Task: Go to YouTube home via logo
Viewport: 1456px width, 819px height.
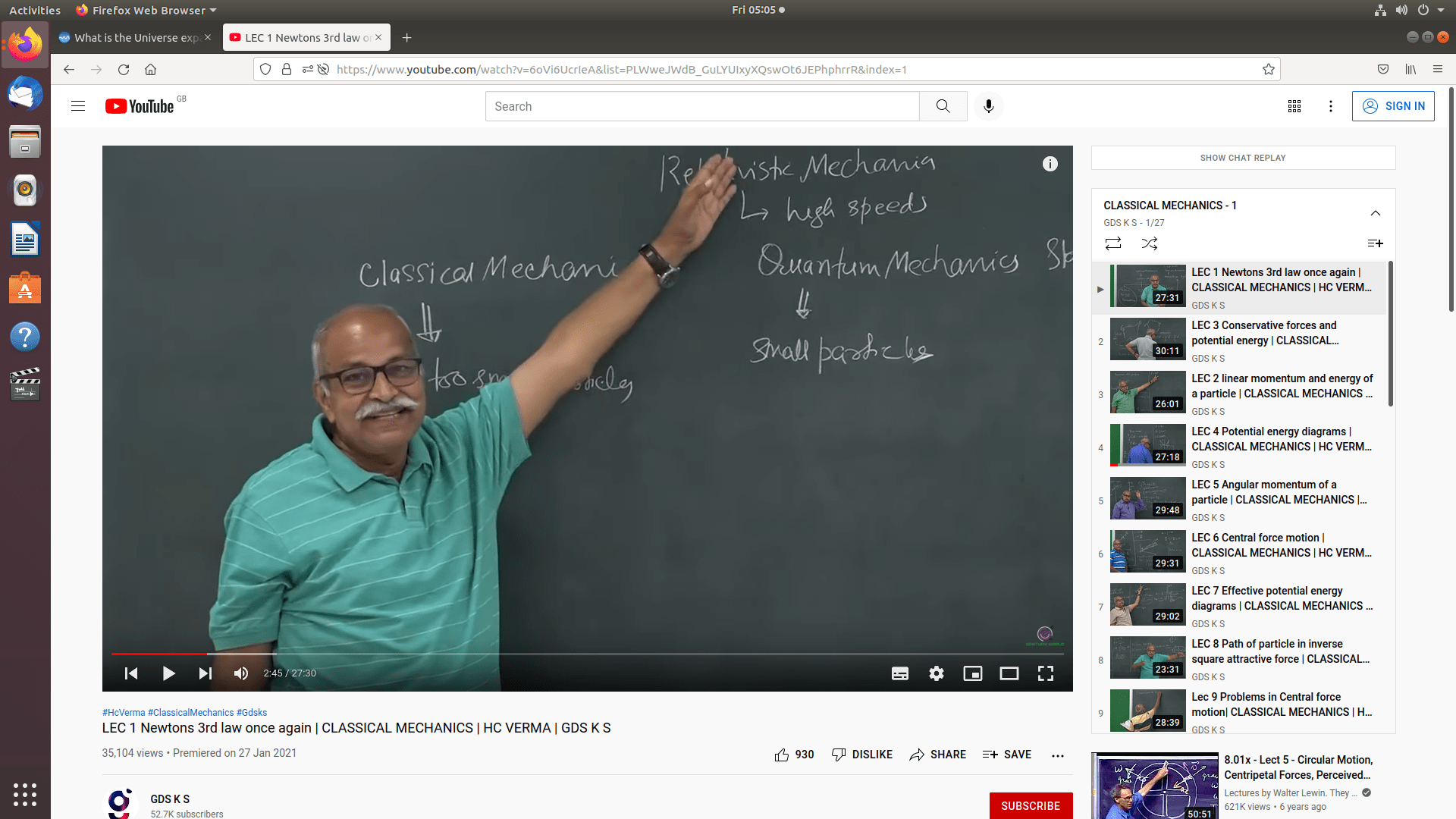Action: coord(140,106)
